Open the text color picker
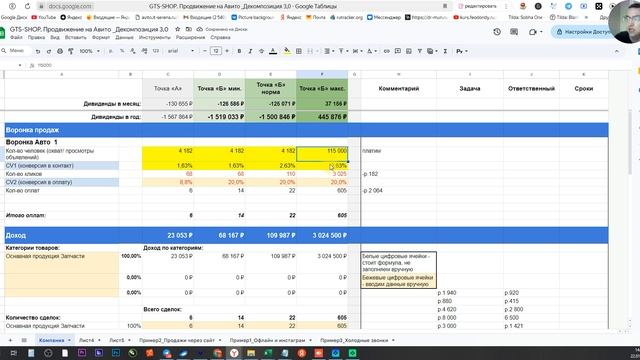The width and height of the screenshot is (640, 360). (273, 51)
